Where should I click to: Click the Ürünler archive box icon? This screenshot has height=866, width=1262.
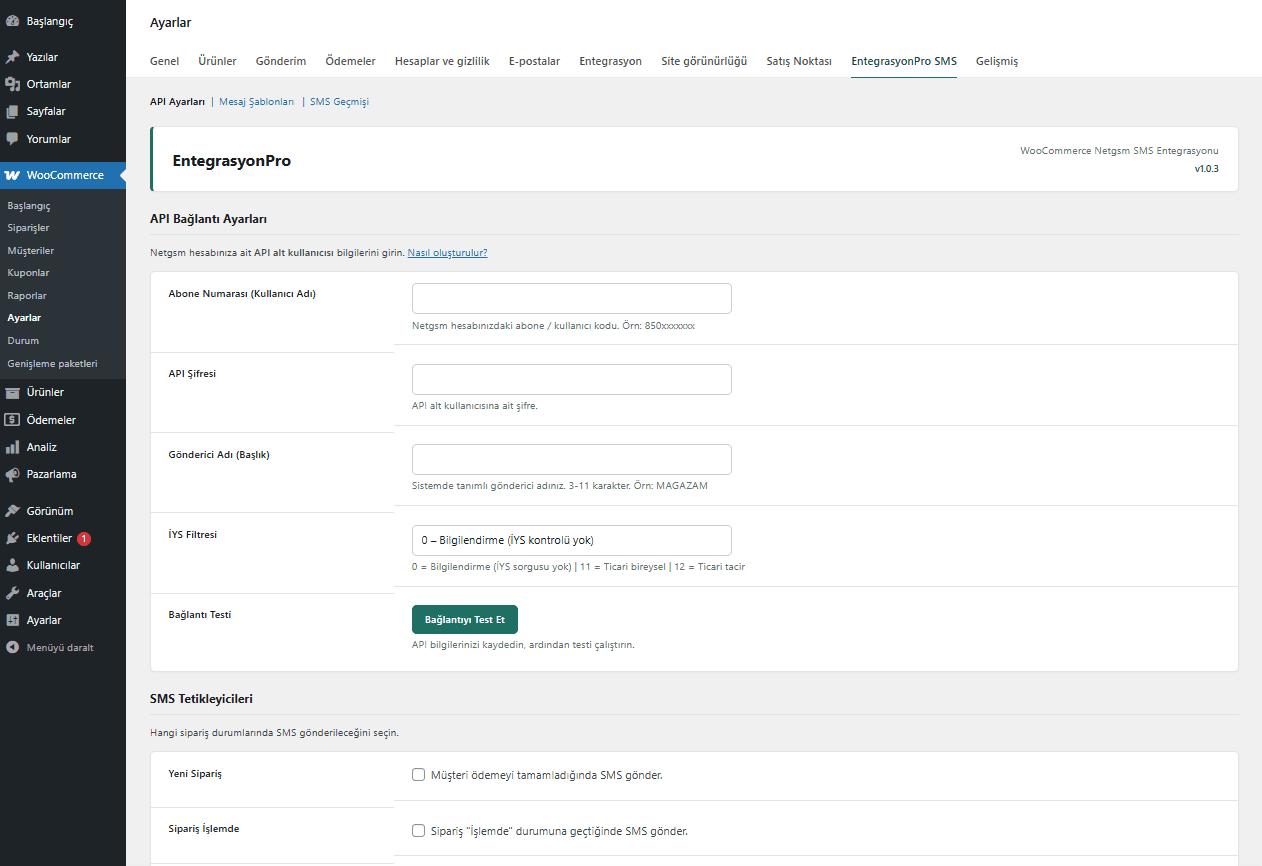tap(12, 392)
